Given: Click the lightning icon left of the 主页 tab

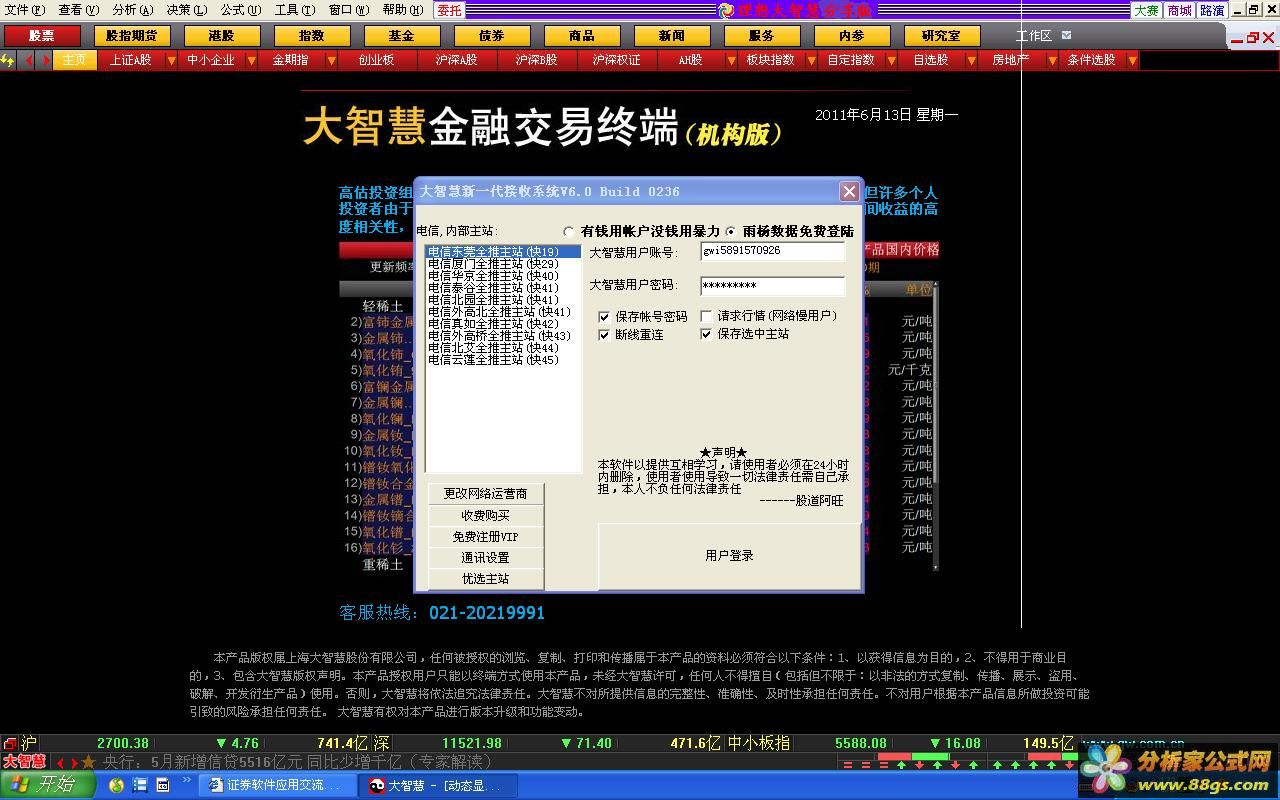Looking at the screenshot, I should coord(8,60).
